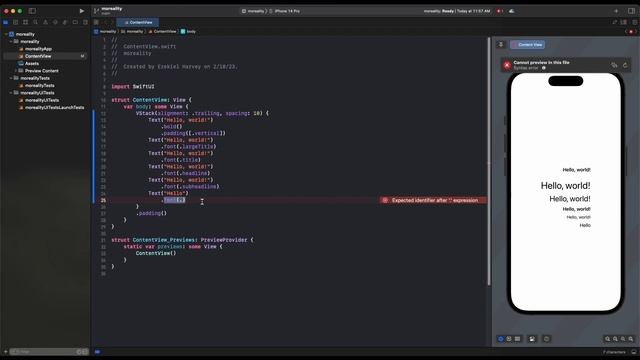Open the Project navigator tab icon
The height and width of the screenshot is (360, 640).
(6, 22)
